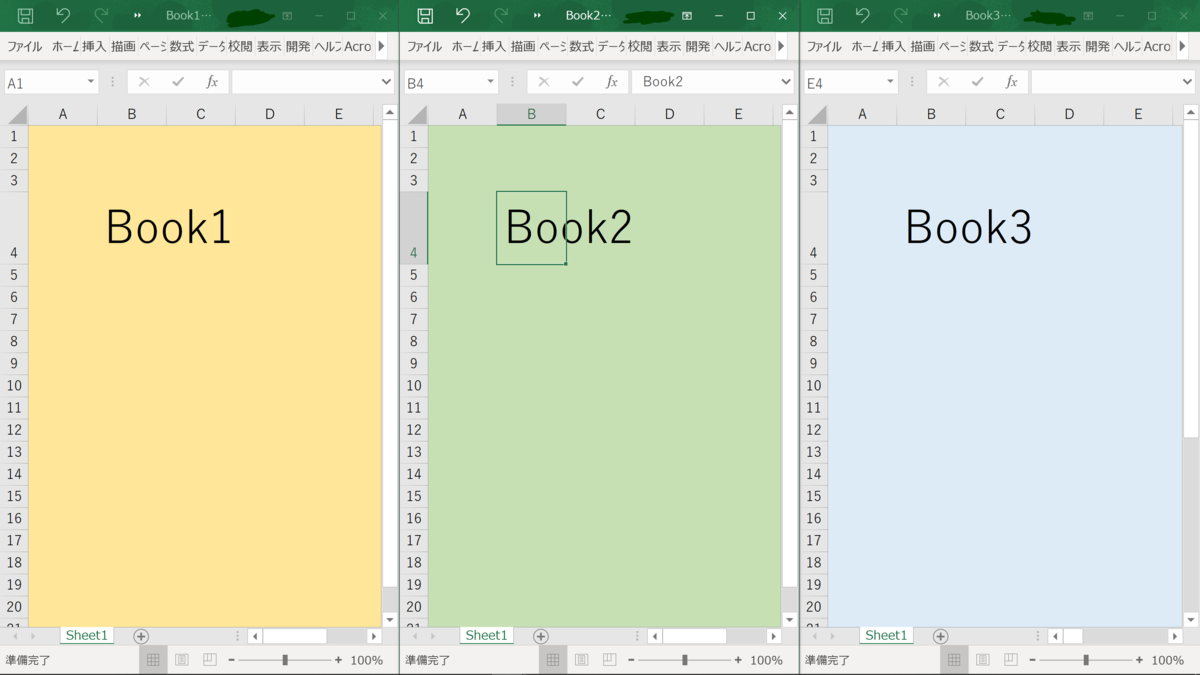The height and width of the screenshot is (675, 1200).
Task: Open 挿入 tab in Book2 window
Action: pos(494,46)
